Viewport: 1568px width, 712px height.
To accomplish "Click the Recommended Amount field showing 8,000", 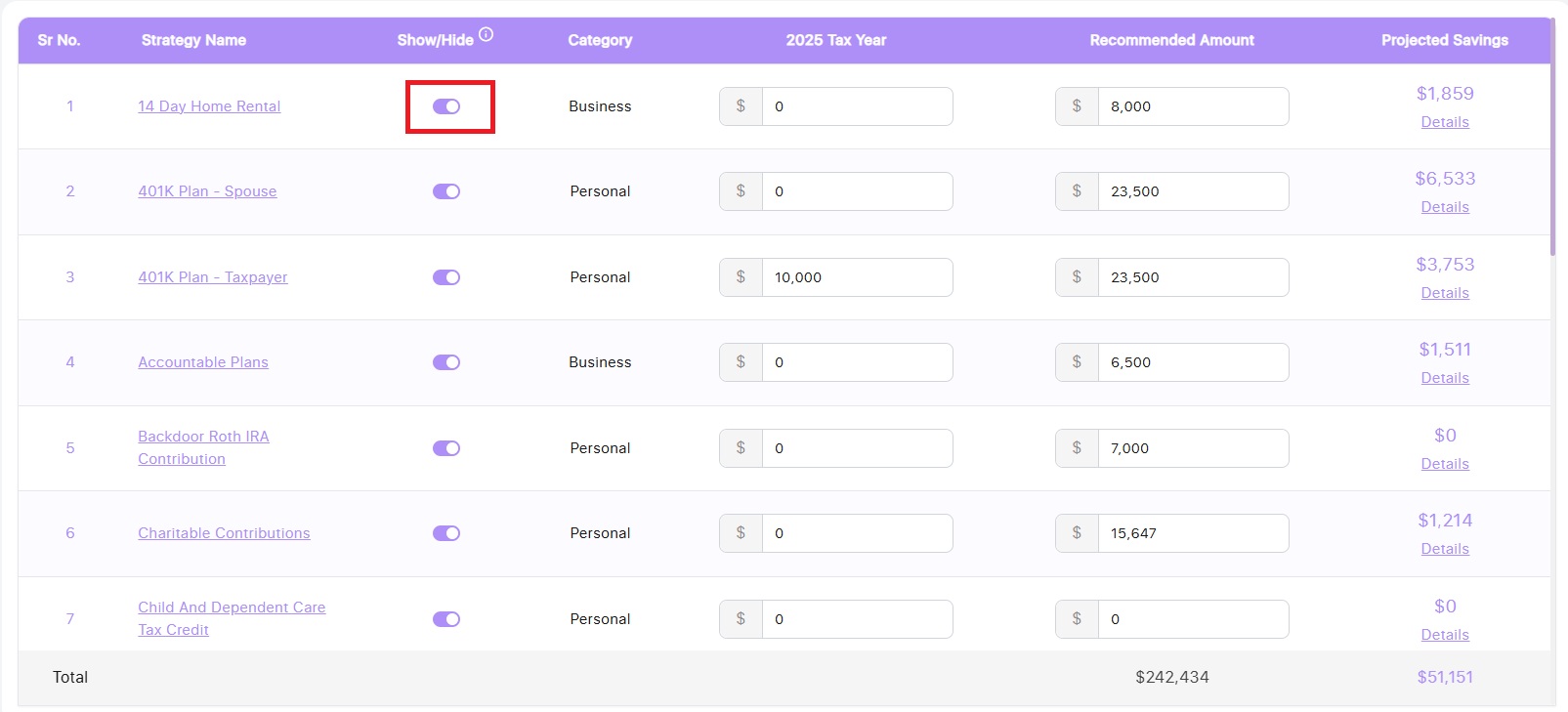I will [x=1192, y=106].
